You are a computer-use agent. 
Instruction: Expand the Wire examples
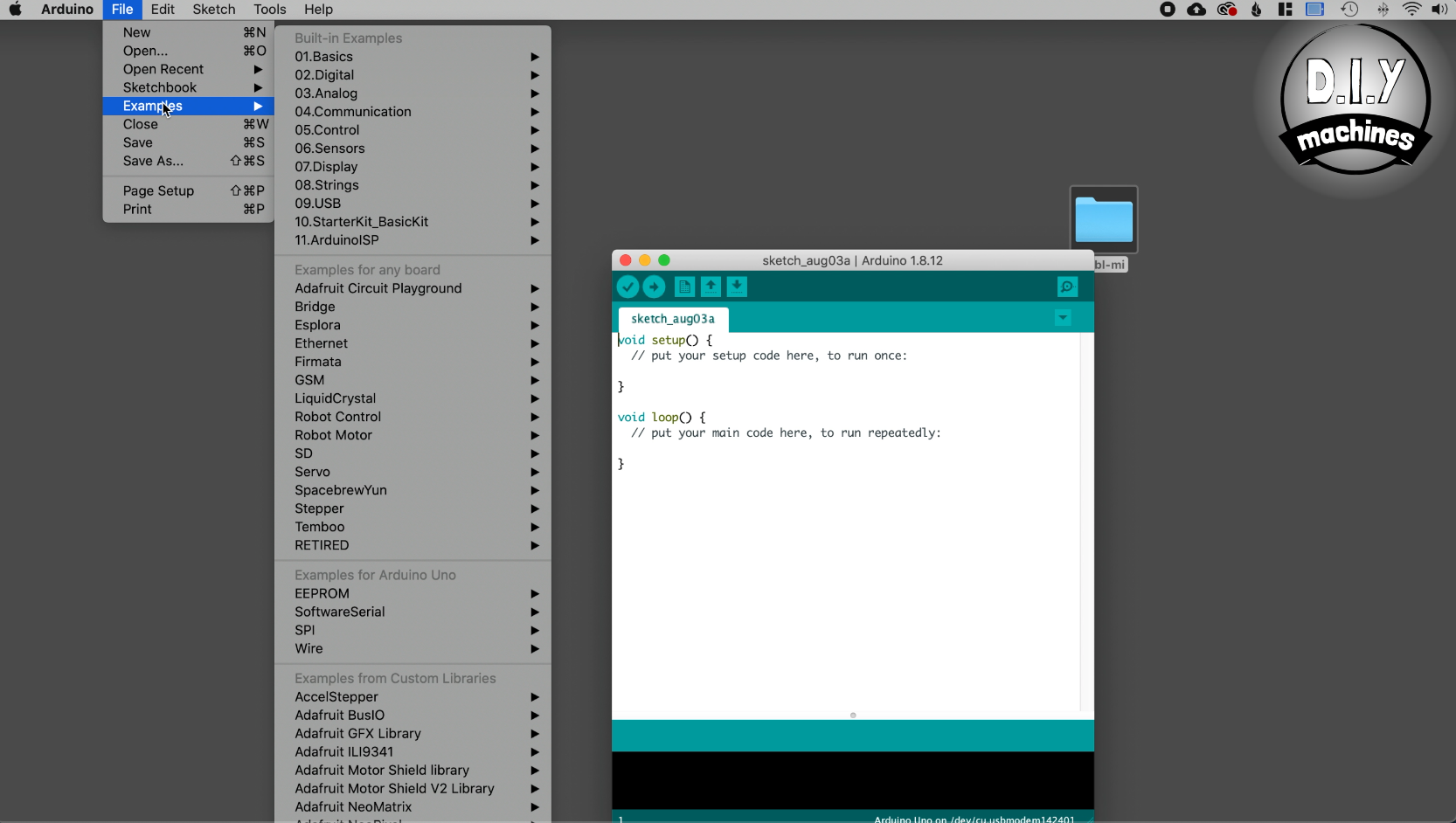[413, 648]
